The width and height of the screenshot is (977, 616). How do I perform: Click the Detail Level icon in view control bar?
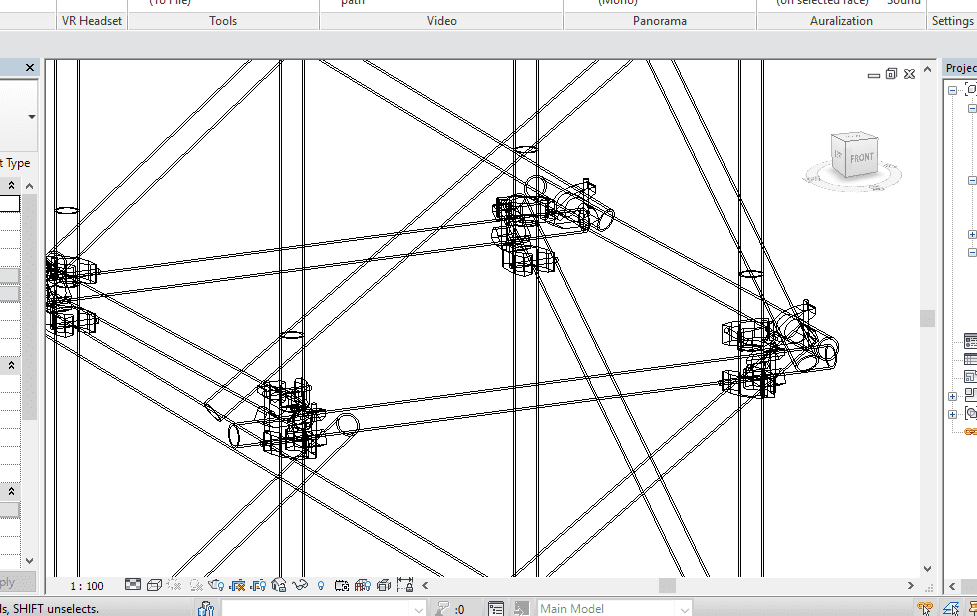pyautogui.click(x=134, y=585)
